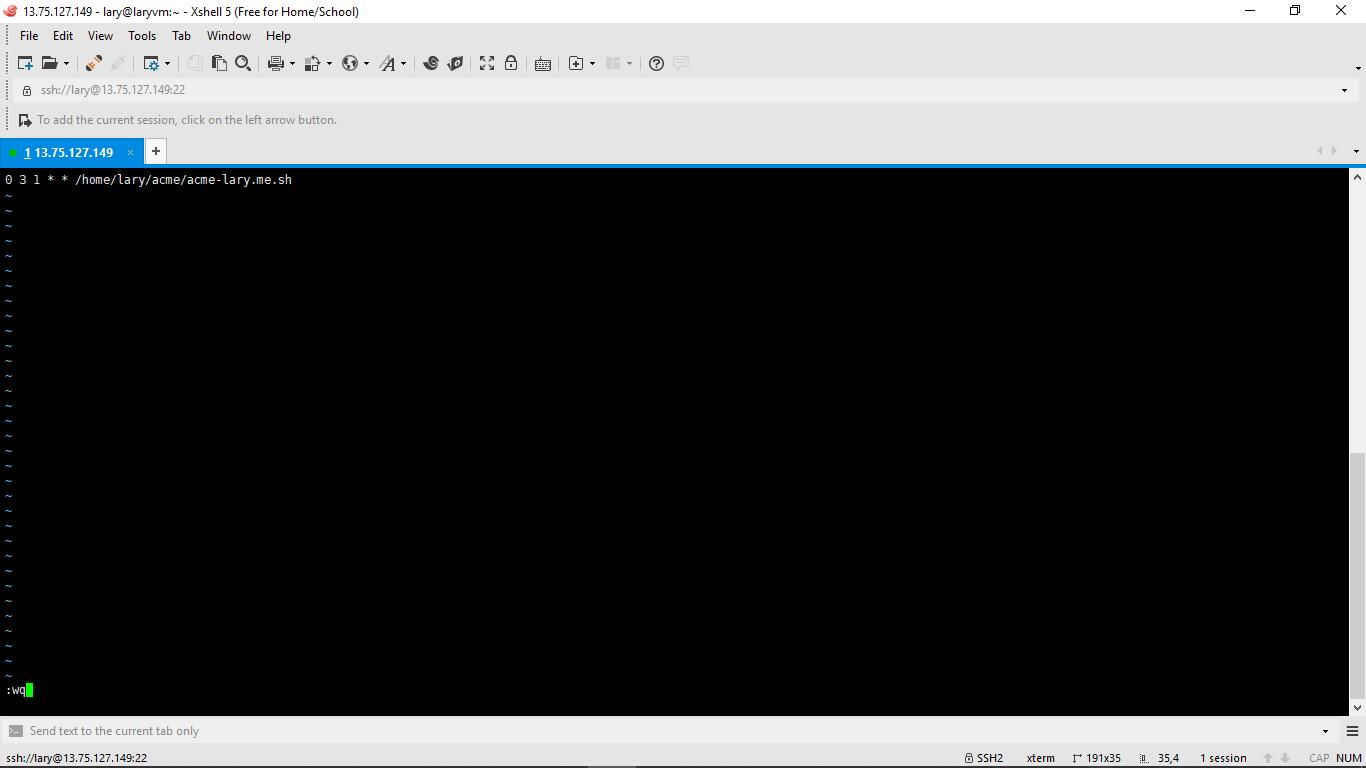Click the New session icon
Image resolution: width=1366 pixels, height=768 pixels.
click(x=25, y=63)
